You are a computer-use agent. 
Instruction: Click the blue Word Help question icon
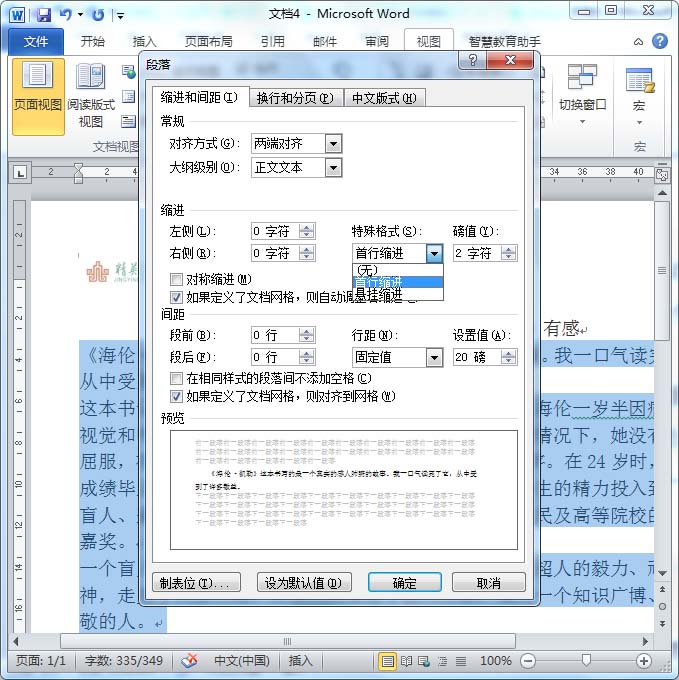[660, 42]
